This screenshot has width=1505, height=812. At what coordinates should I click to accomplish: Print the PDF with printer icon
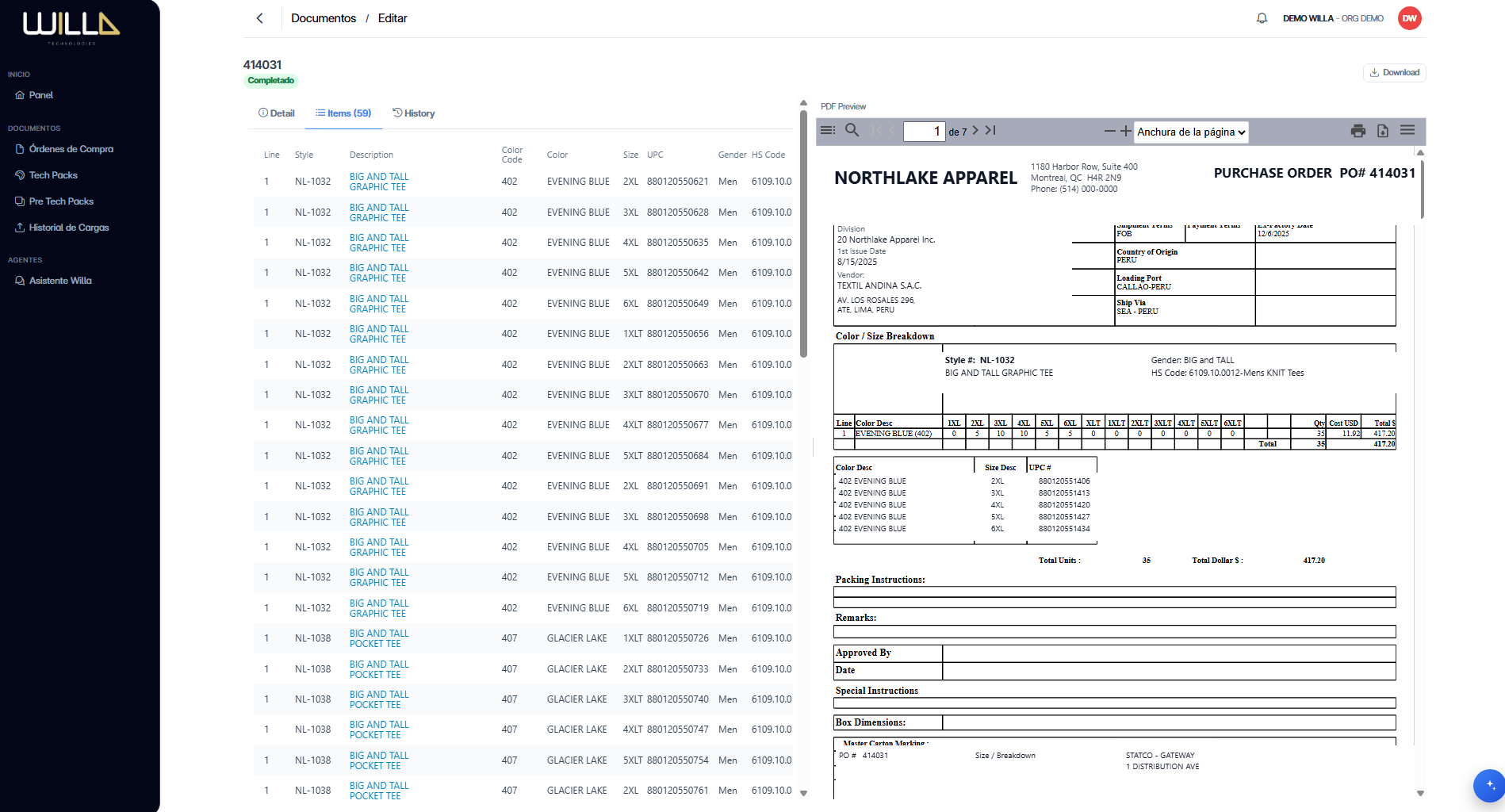click(1358, 131)
